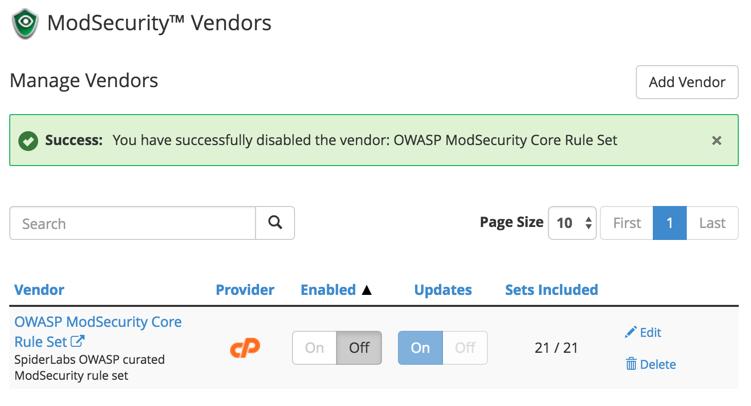Image resolution: width=751 pixels, height=406 pixels.
Task: Select Off on the Enabled toggle
Action: click(x=359, y=348)
